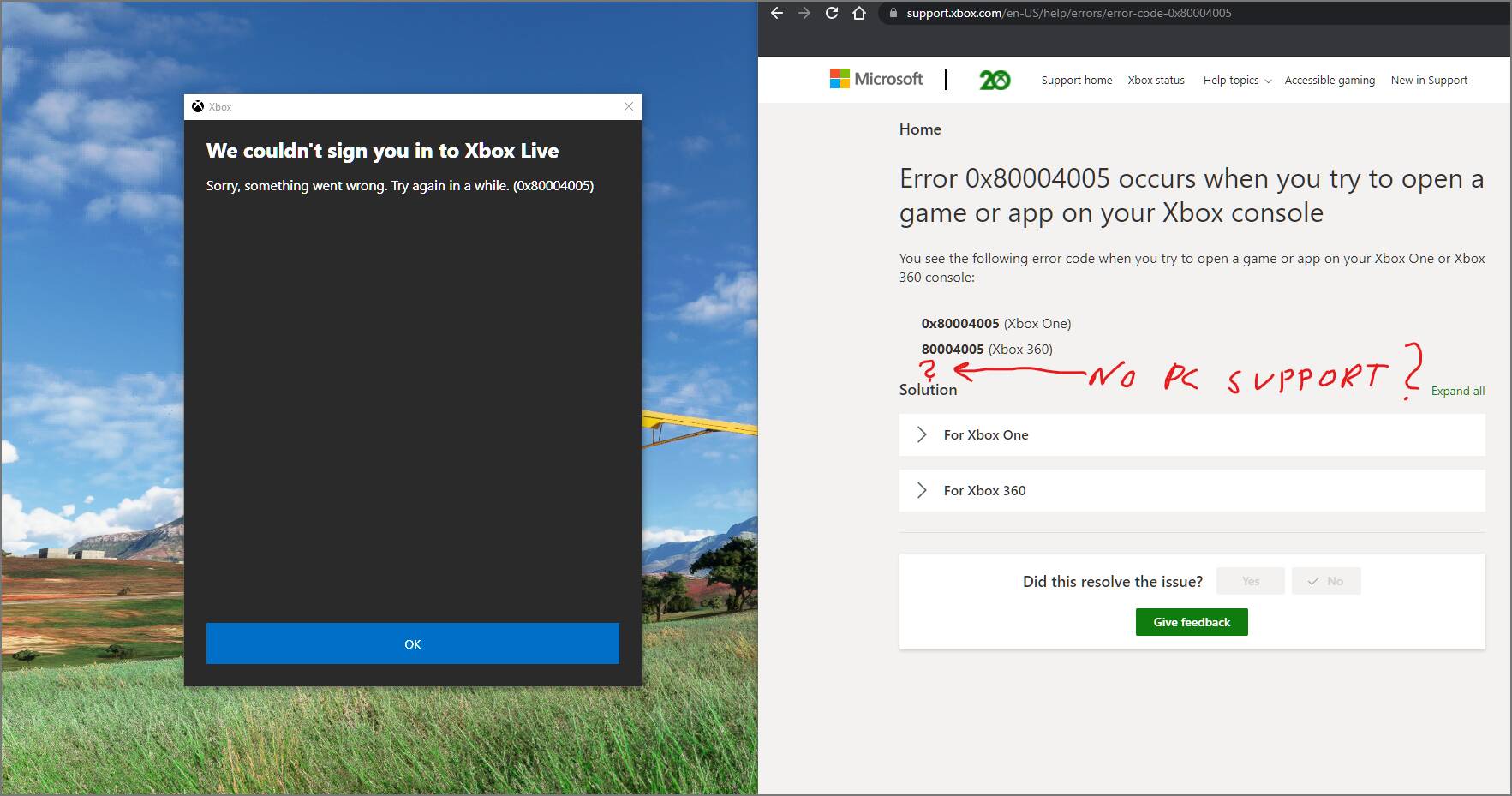This screenshot has width=1512, height=796.
Task: Answer Yes to issue resolved question
Action: pyautogui.click(x=1250, y=581)
